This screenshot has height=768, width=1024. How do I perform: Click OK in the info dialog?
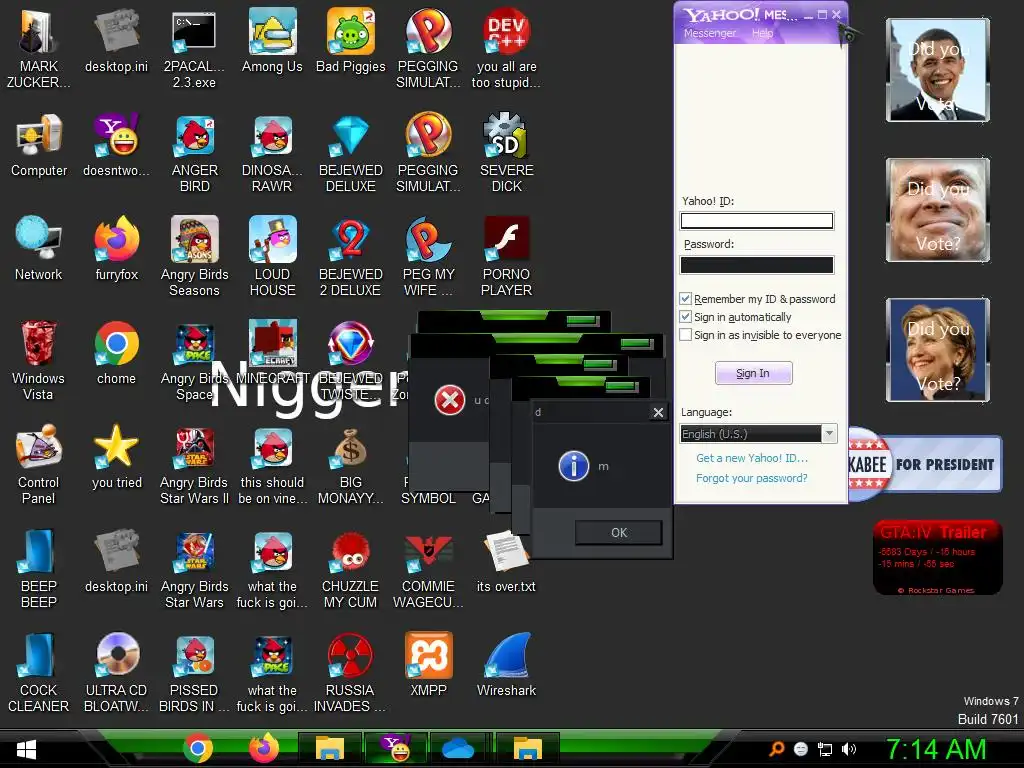tap(618, 532)
